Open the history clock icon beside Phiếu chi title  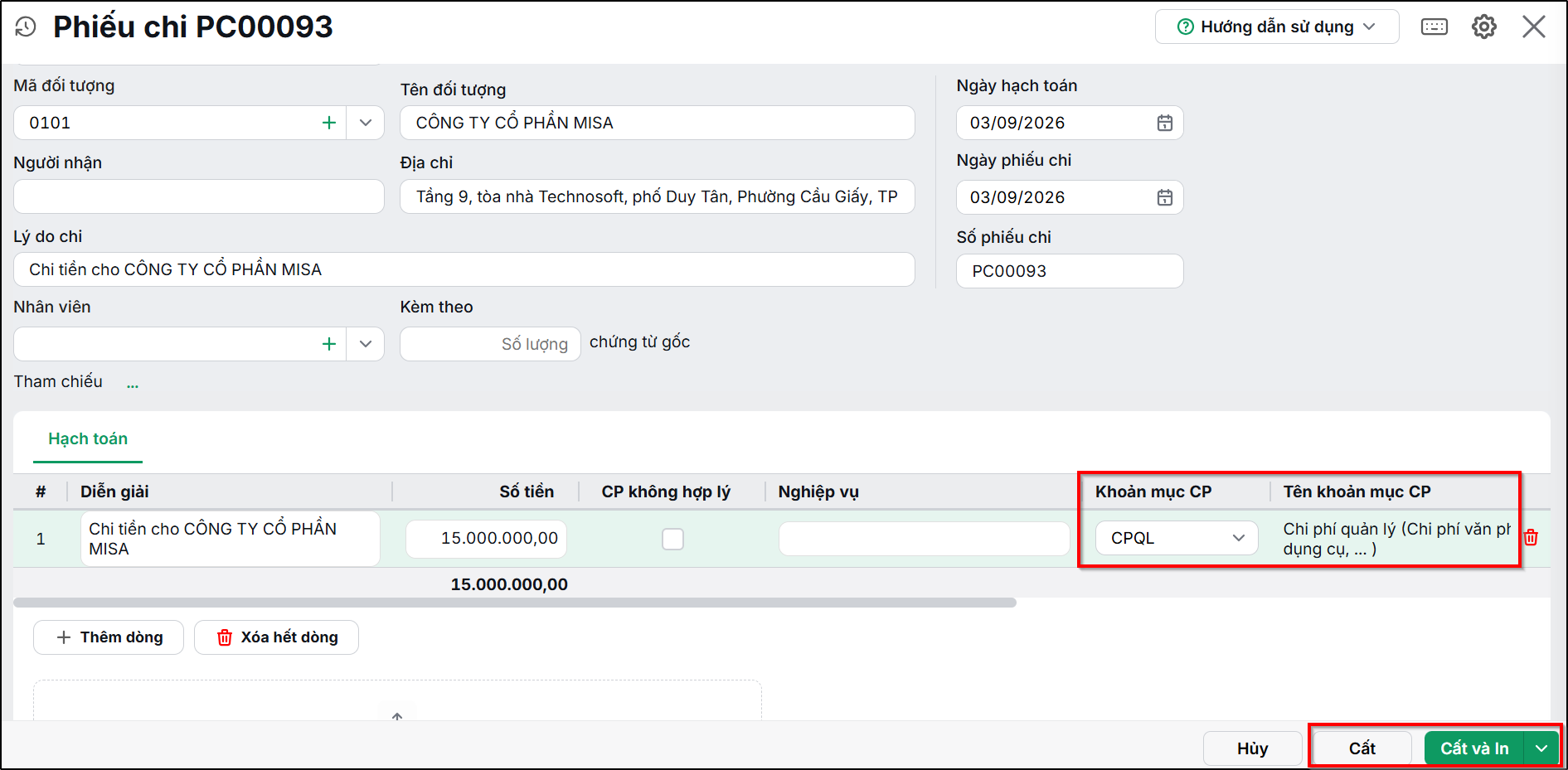tap(26, 27)
